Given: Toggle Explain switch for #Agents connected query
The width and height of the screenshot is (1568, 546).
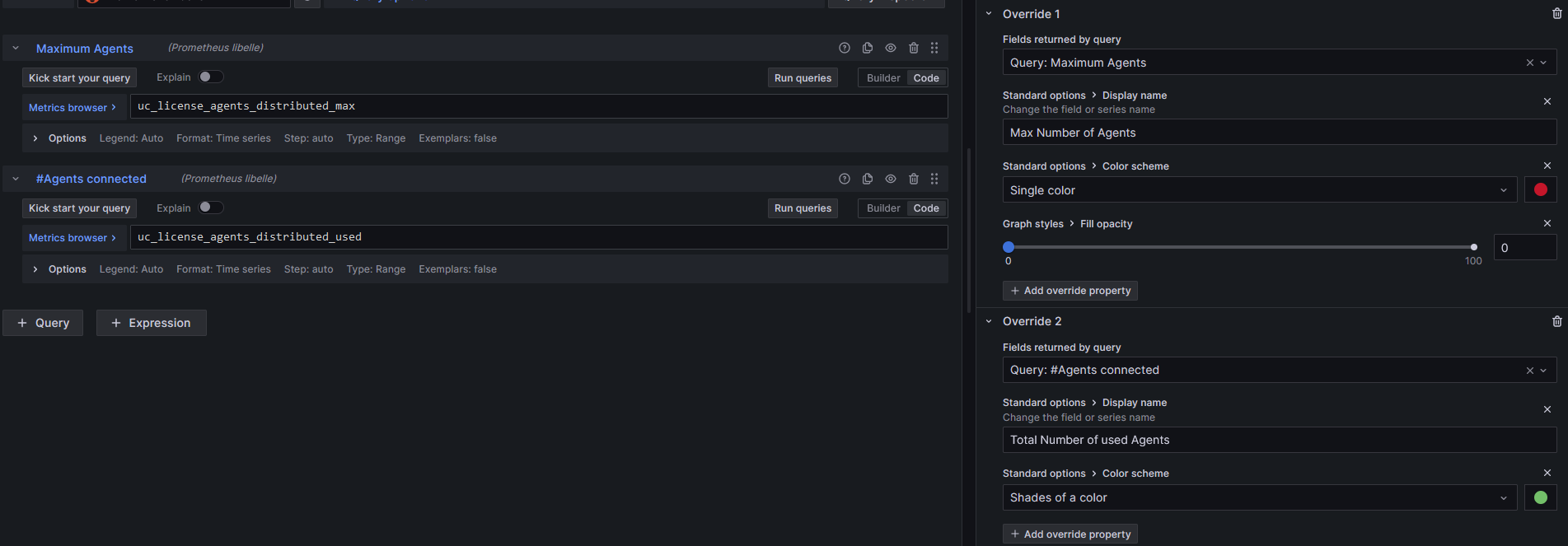Looking at the screenshot, I should 211,208.
